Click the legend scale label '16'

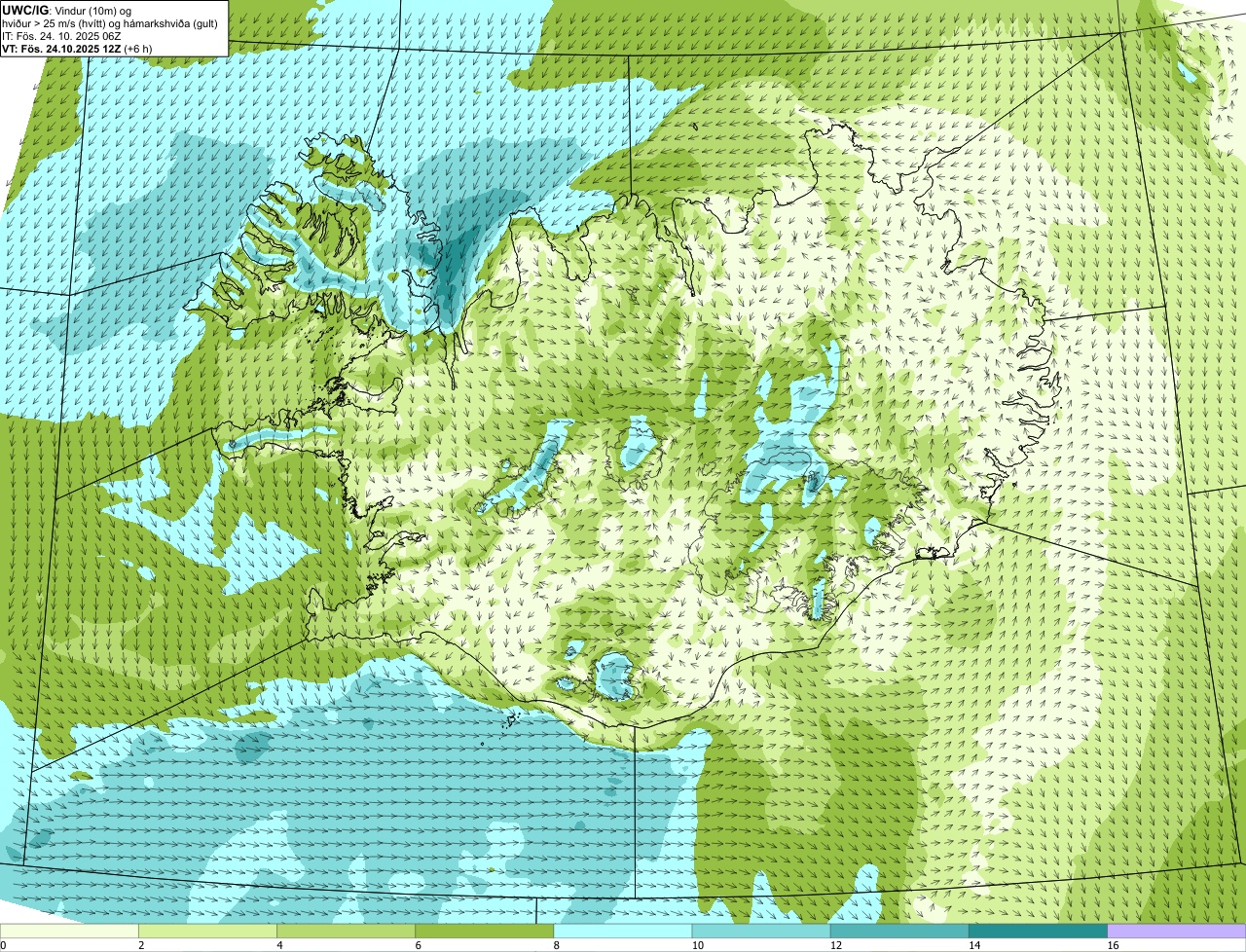1113,945
